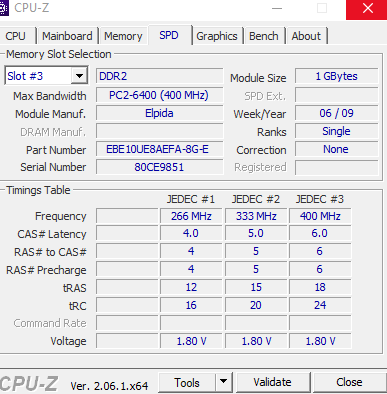This screenshot has height=394, width=387.
Task: Open the Tools button dropdown arrow
Action: [x=224, y=382]
